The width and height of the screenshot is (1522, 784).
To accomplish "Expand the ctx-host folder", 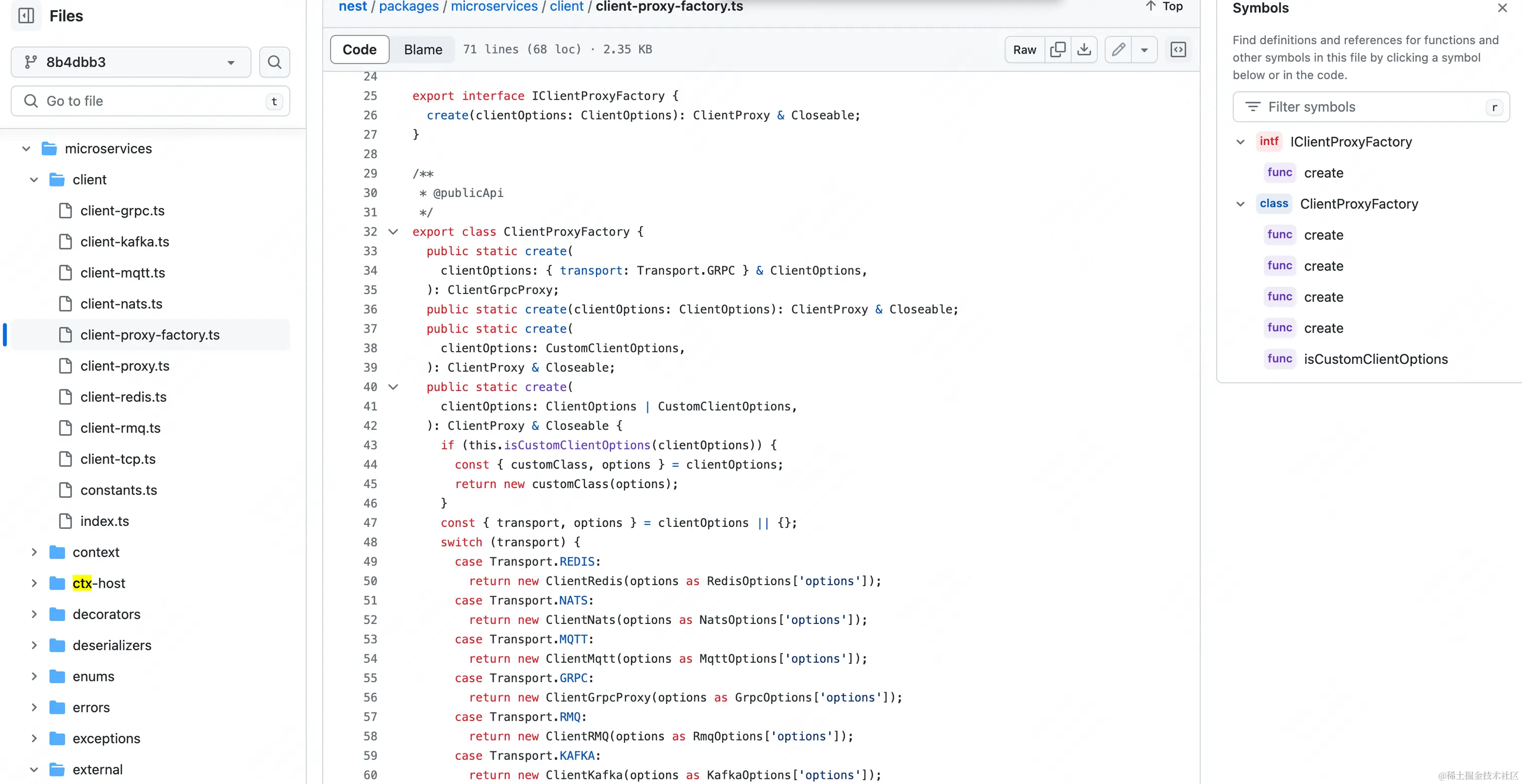I will pos(34,583).
